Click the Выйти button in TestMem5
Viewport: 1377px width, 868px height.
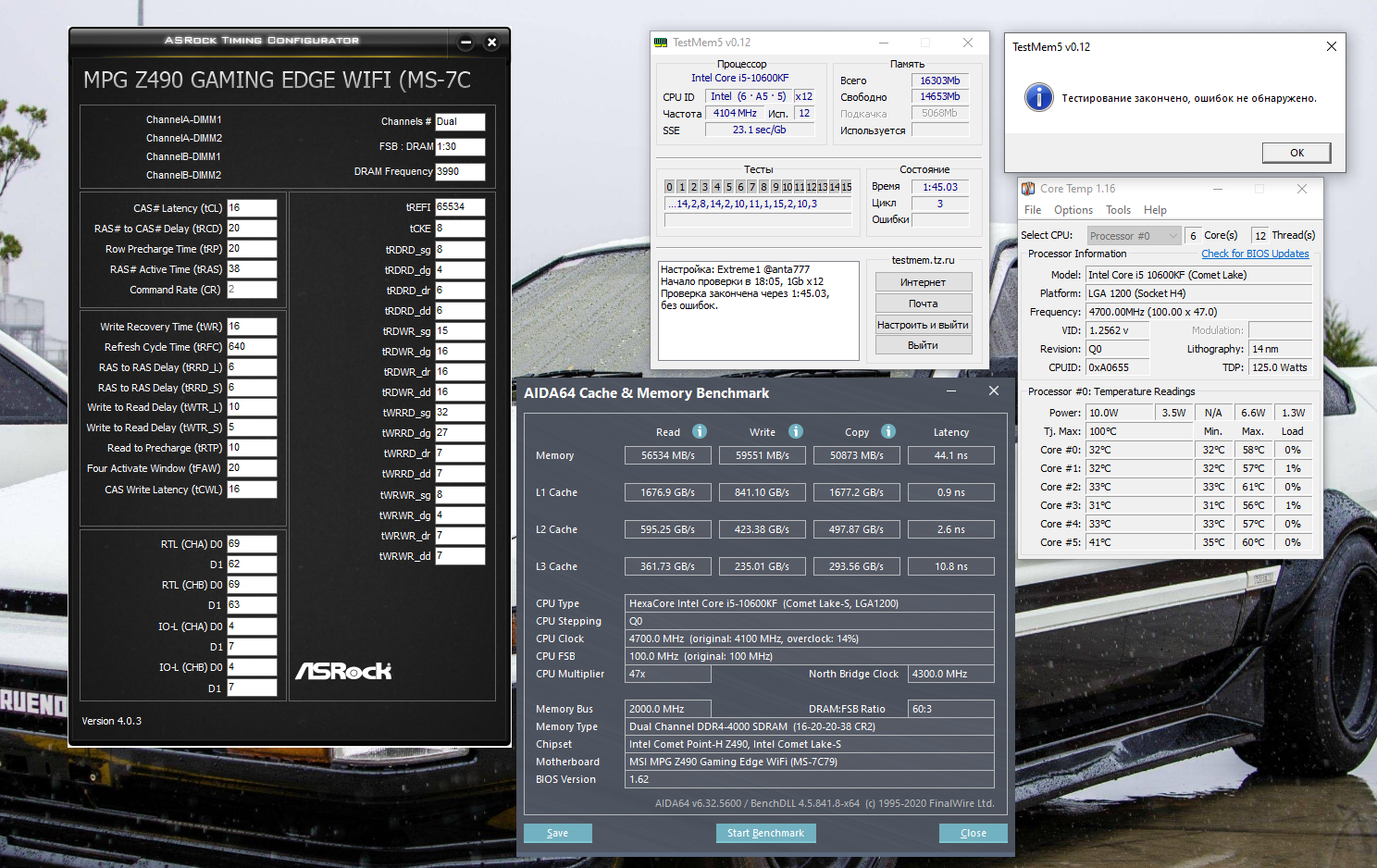click(x=924, y=345)
